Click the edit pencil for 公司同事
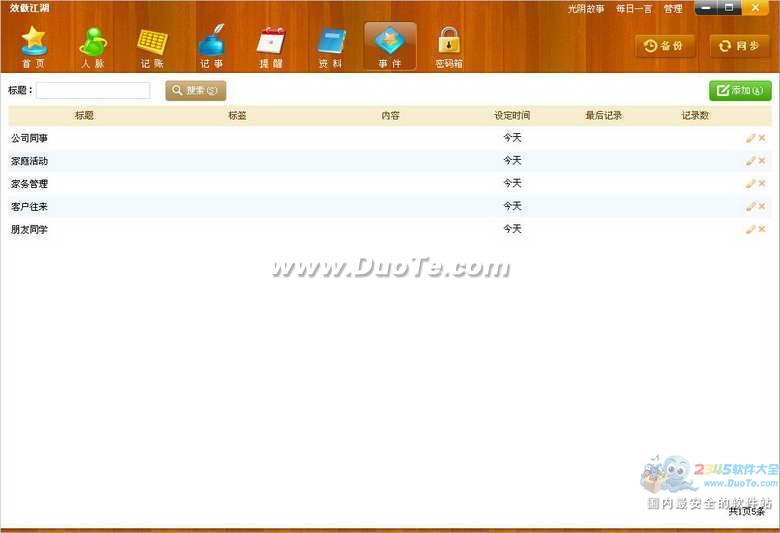The image size is (780, 533). (x=750, y=138)
